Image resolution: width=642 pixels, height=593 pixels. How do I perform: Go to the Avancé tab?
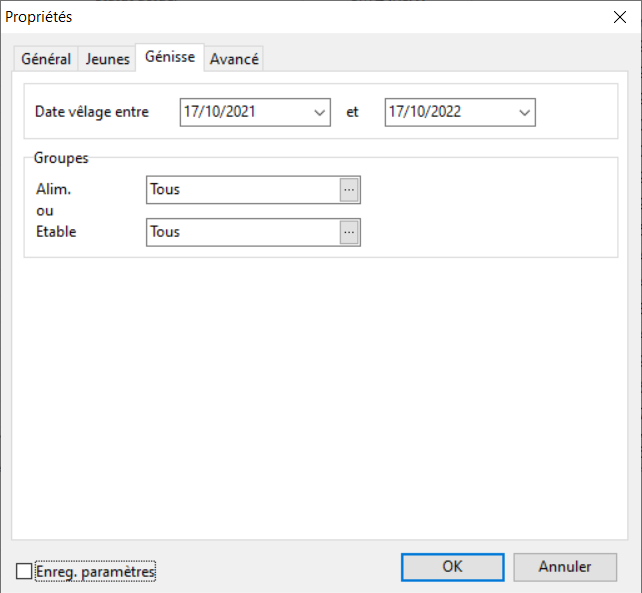tap(234, 59)
